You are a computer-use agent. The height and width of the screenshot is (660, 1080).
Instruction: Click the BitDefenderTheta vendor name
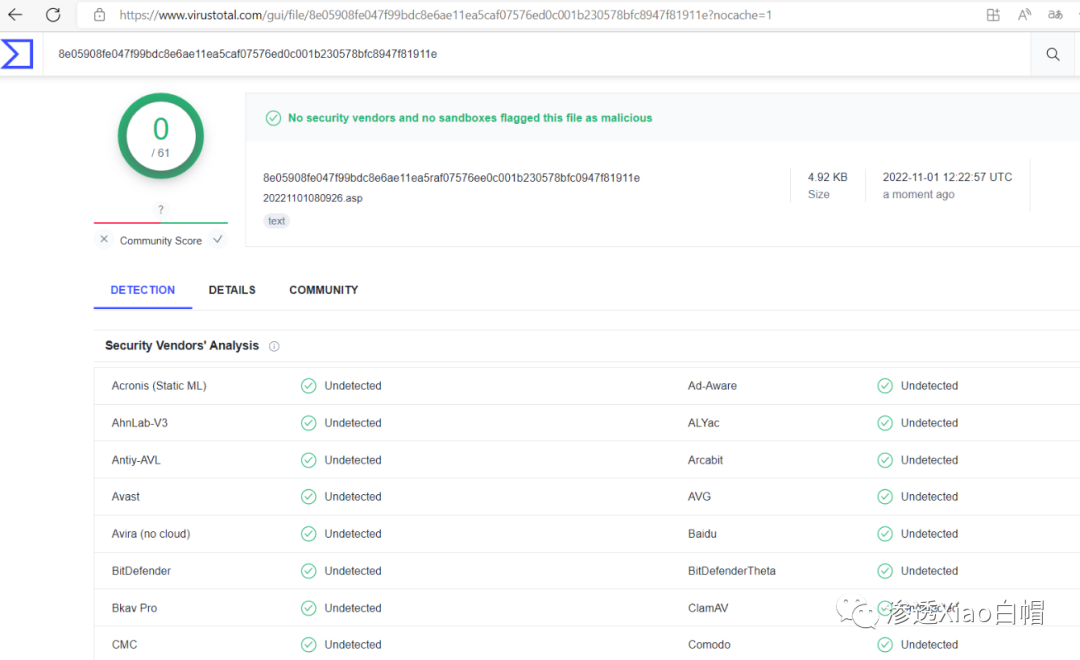coord(731,571)
